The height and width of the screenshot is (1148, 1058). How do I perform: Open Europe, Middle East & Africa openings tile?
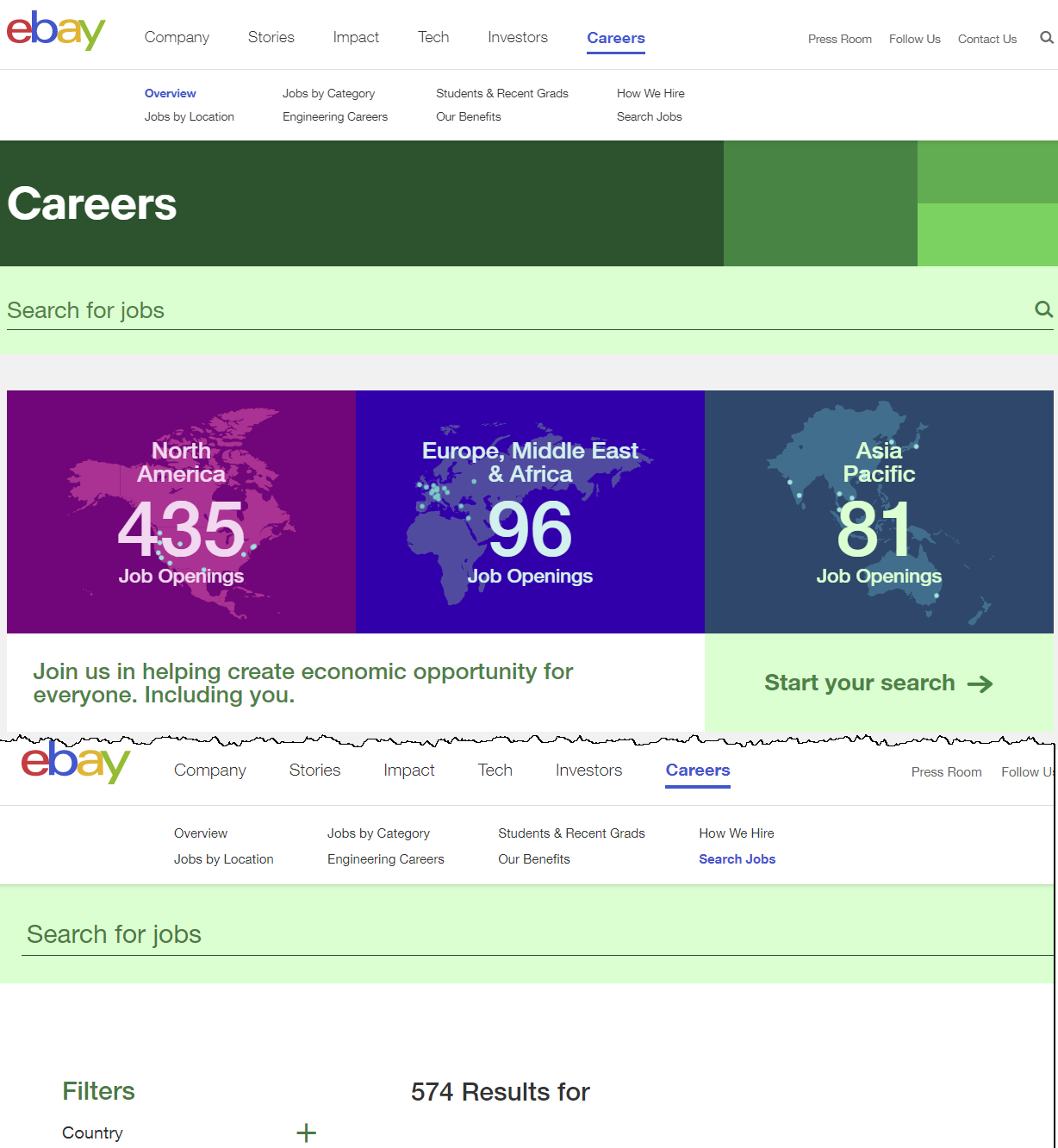[530, 512]
